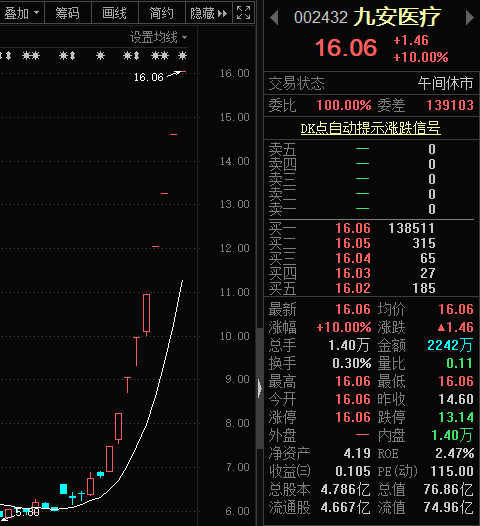Click 换手 turnover 0.30%
Viewport: 480px width, 526px height.
352,363
